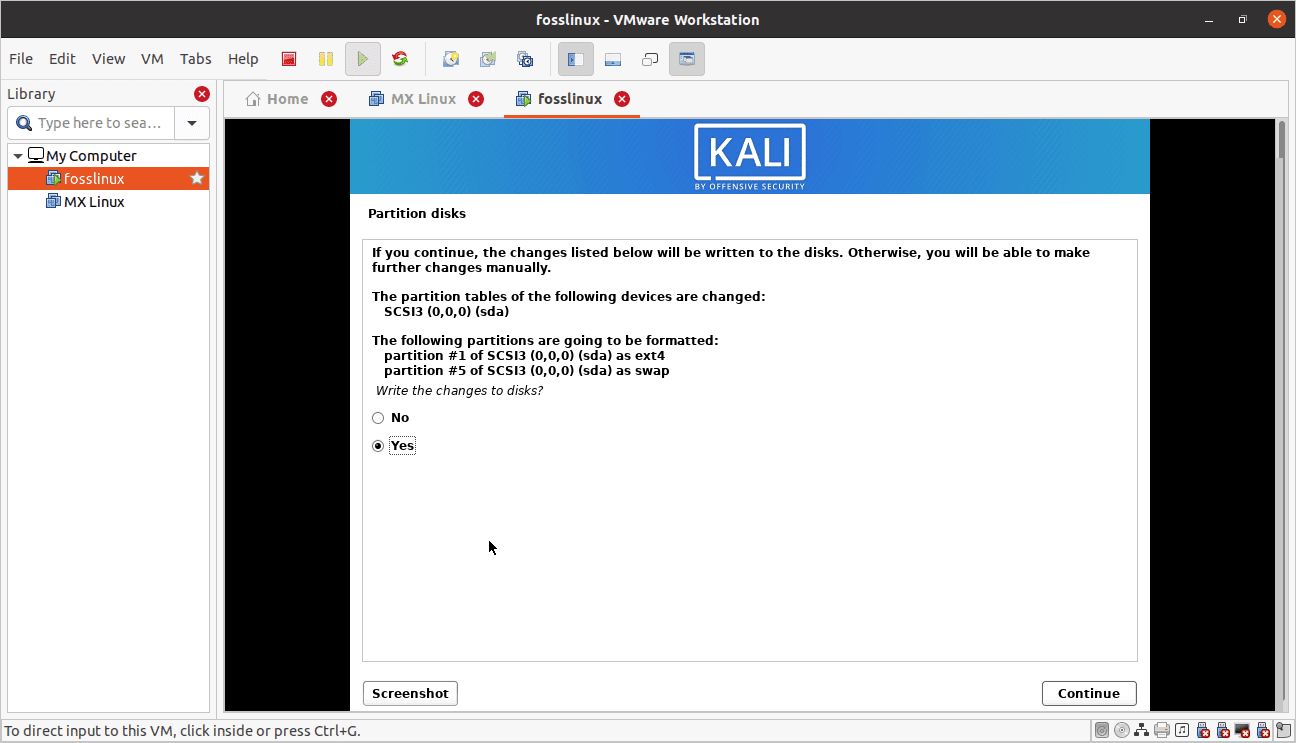Close the fosslinux tab
The image size is (1296, 743).
622,99
